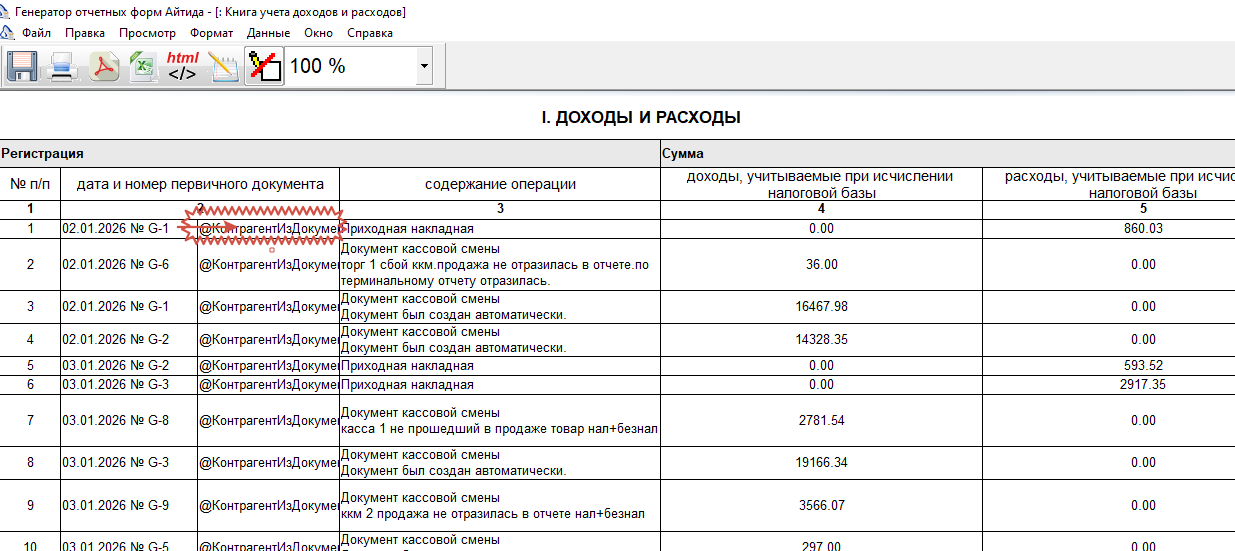Click the Save floppy disk icon

point(22,67)
